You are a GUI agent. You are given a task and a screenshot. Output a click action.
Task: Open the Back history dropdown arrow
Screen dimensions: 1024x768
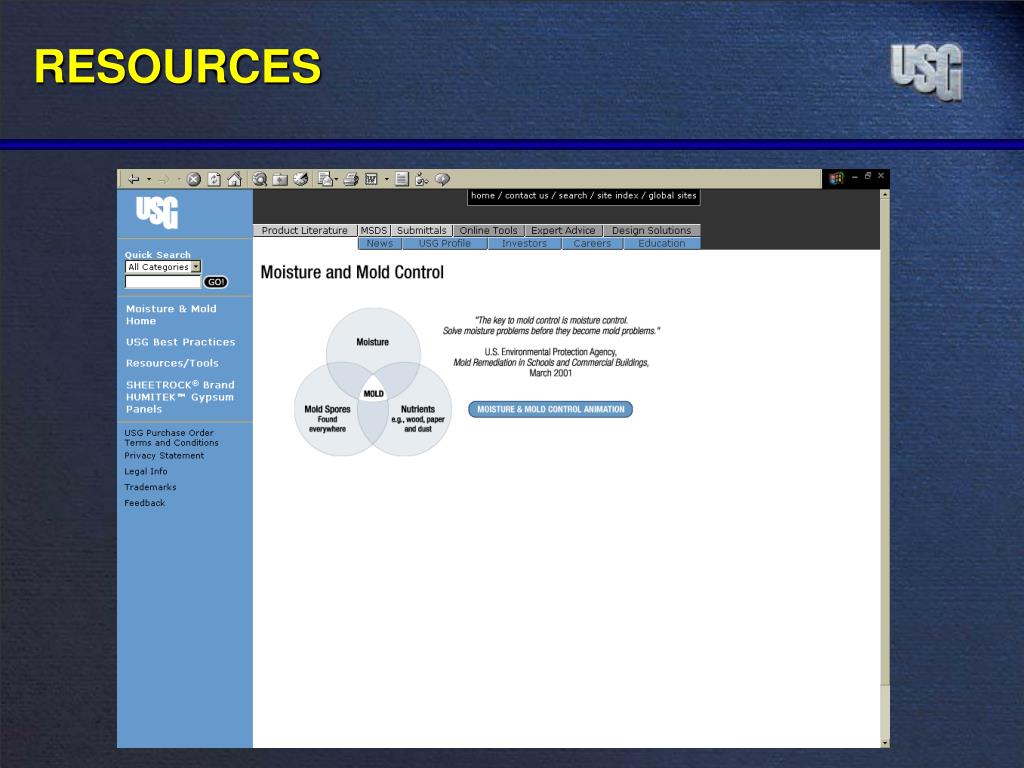(149, 179)
